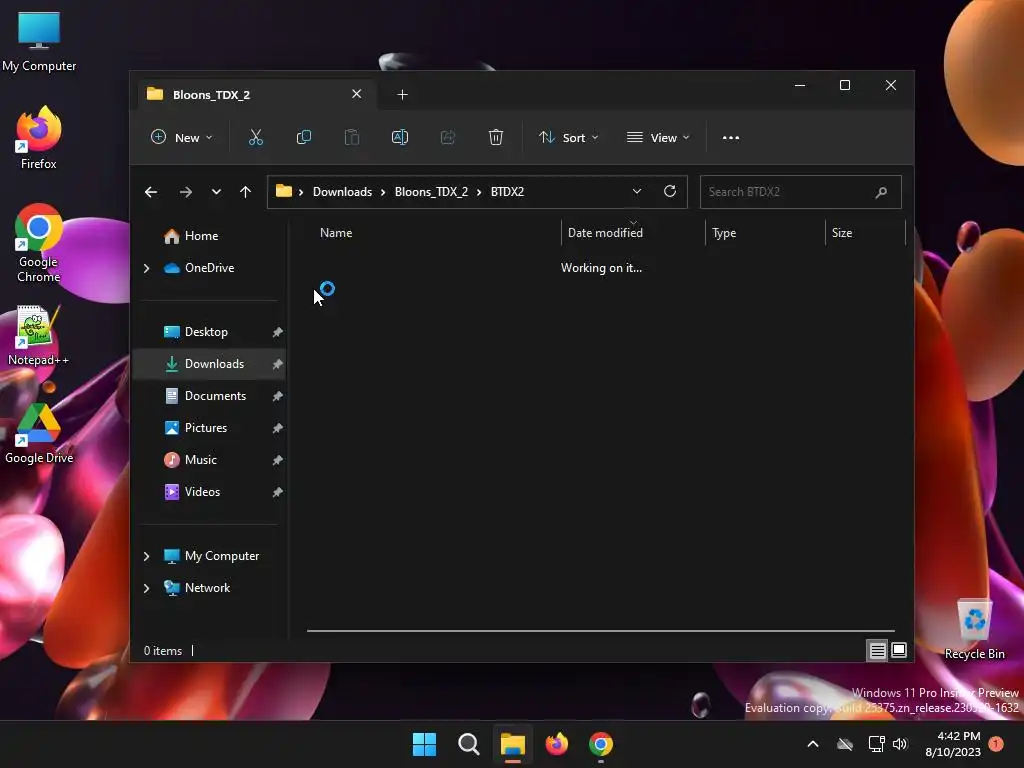Viewport: 1024px width, 768px height.
Task: Switch to large thumbnails view icon
Action: [899, 650]
